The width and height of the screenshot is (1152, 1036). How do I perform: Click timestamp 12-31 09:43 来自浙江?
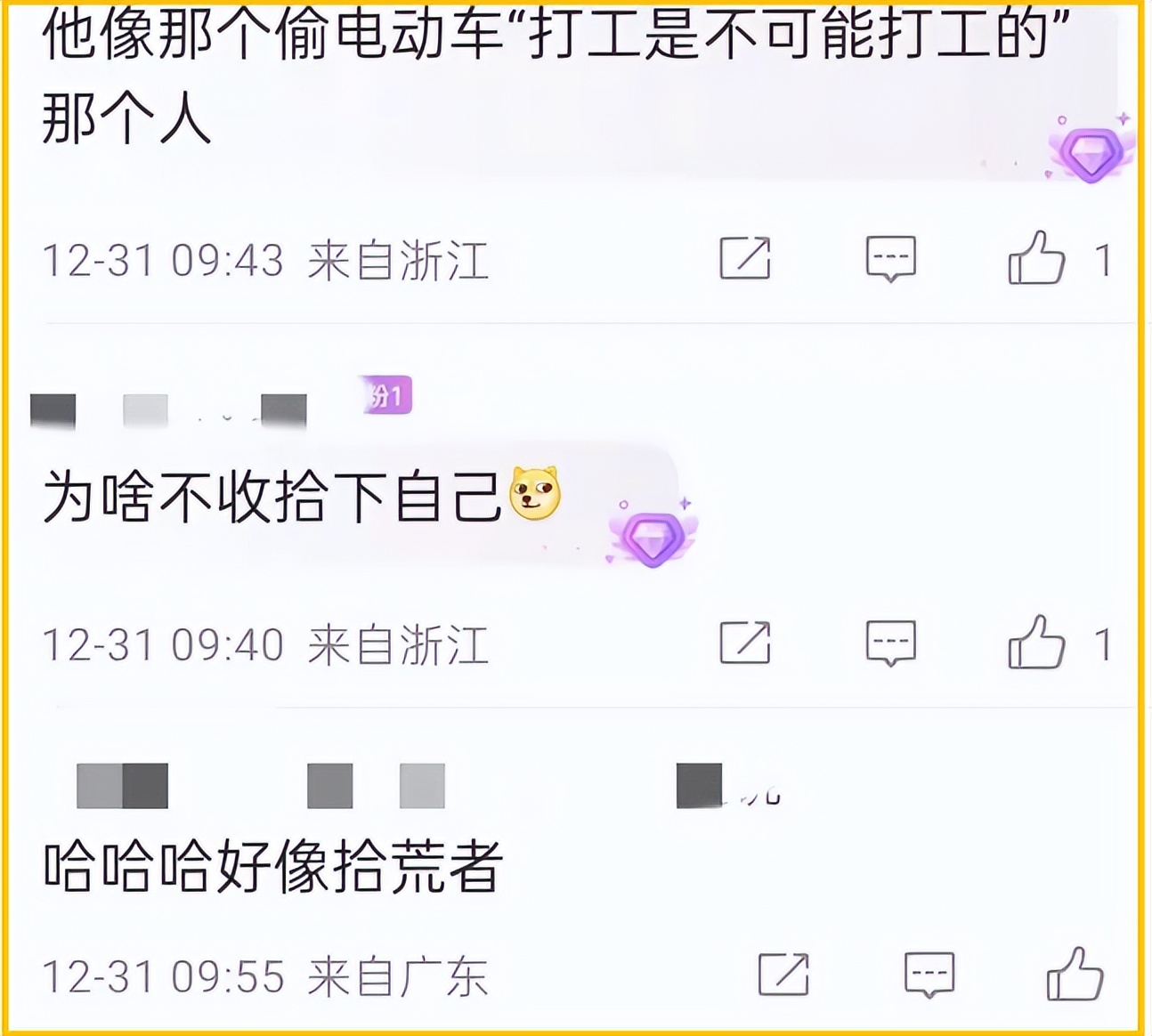click(x=265, y=261)
